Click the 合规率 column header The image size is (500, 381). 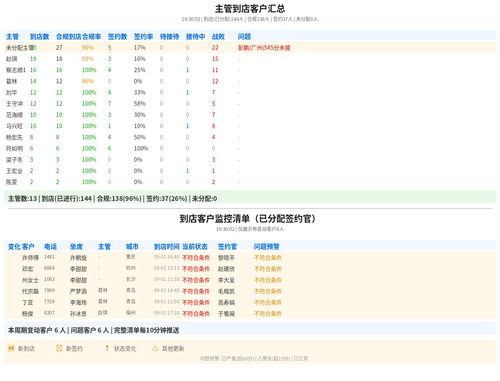click(x=92, y=37)
